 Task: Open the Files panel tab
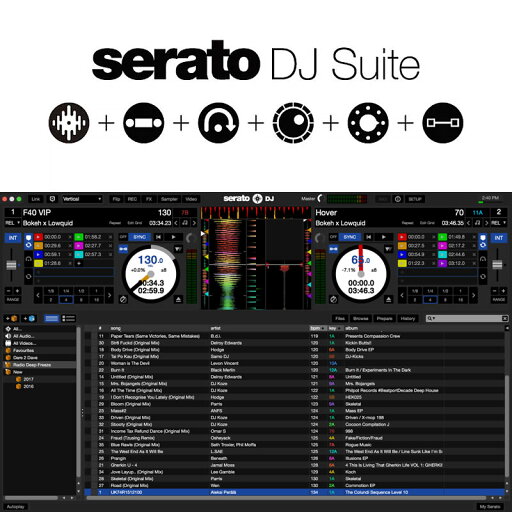[340, 319]
